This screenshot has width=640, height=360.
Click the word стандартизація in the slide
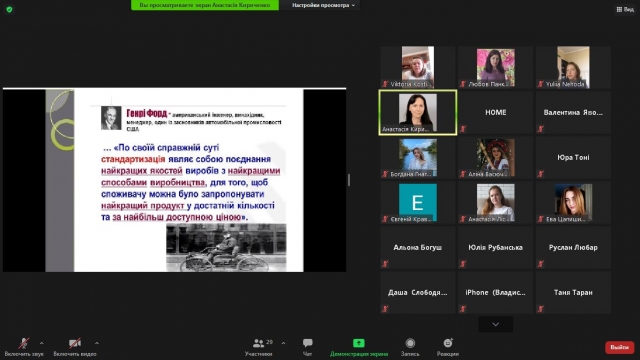[x=133, y=159]
